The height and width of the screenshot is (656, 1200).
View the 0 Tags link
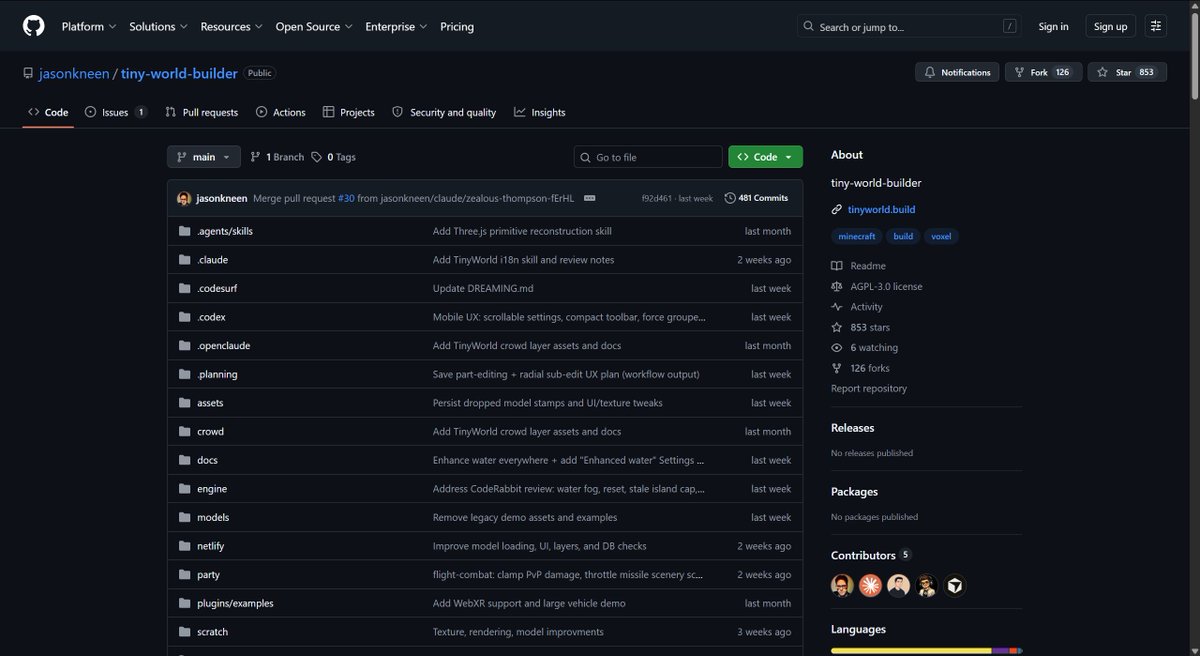tap(333, 157)
